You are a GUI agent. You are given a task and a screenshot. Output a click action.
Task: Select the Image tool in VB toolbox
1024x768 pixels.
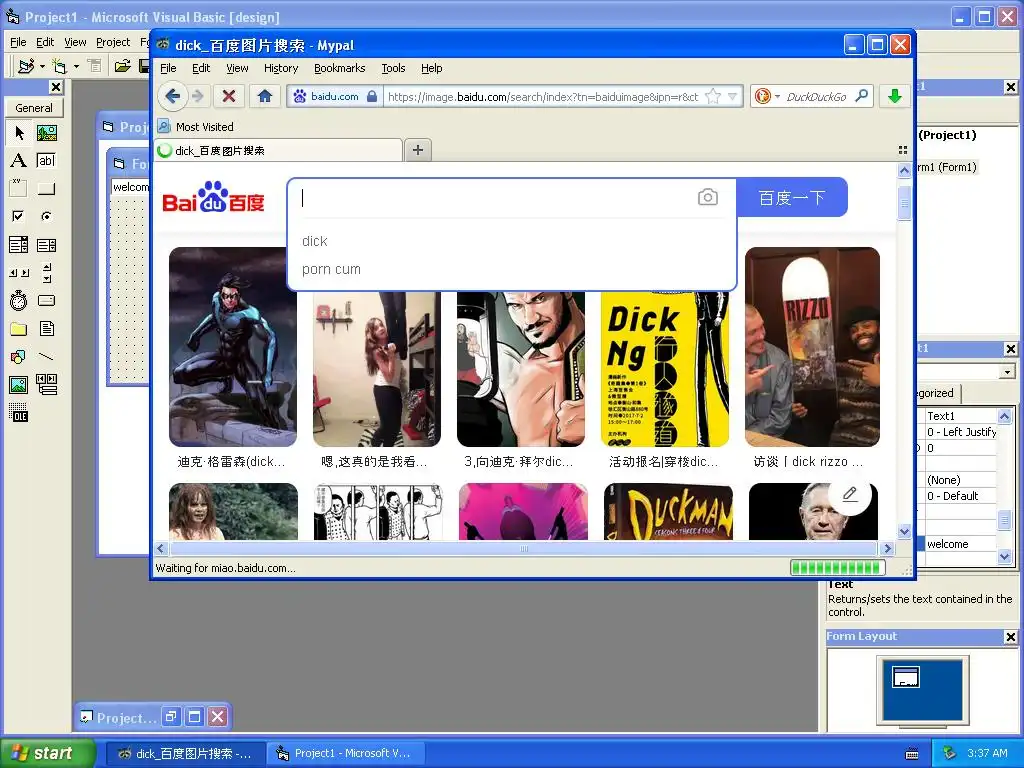coord(19,385)
